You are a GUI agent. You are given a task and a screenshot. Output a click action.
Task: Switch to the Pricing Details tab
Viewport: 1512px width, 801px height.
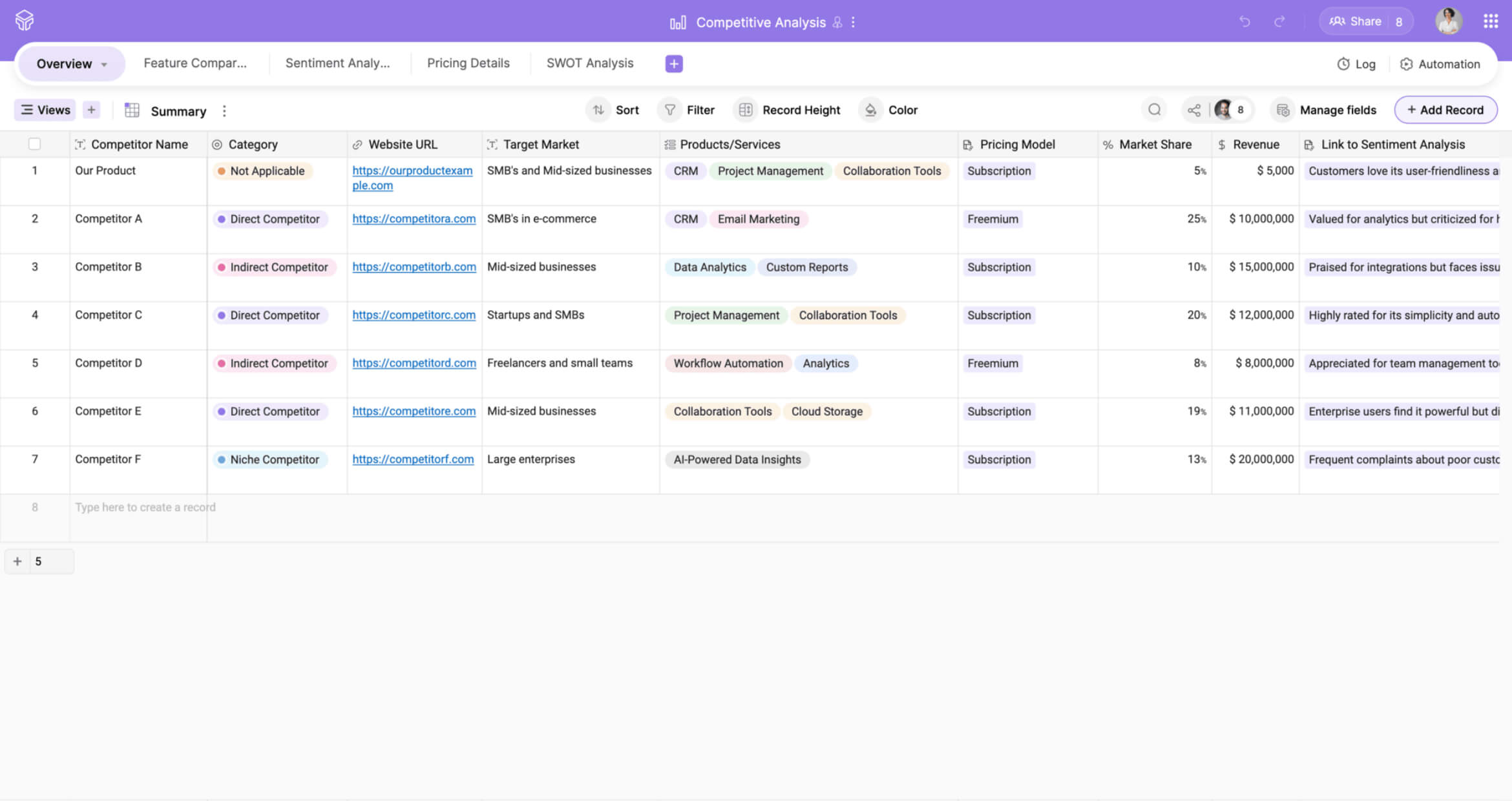tap(468, 63)
